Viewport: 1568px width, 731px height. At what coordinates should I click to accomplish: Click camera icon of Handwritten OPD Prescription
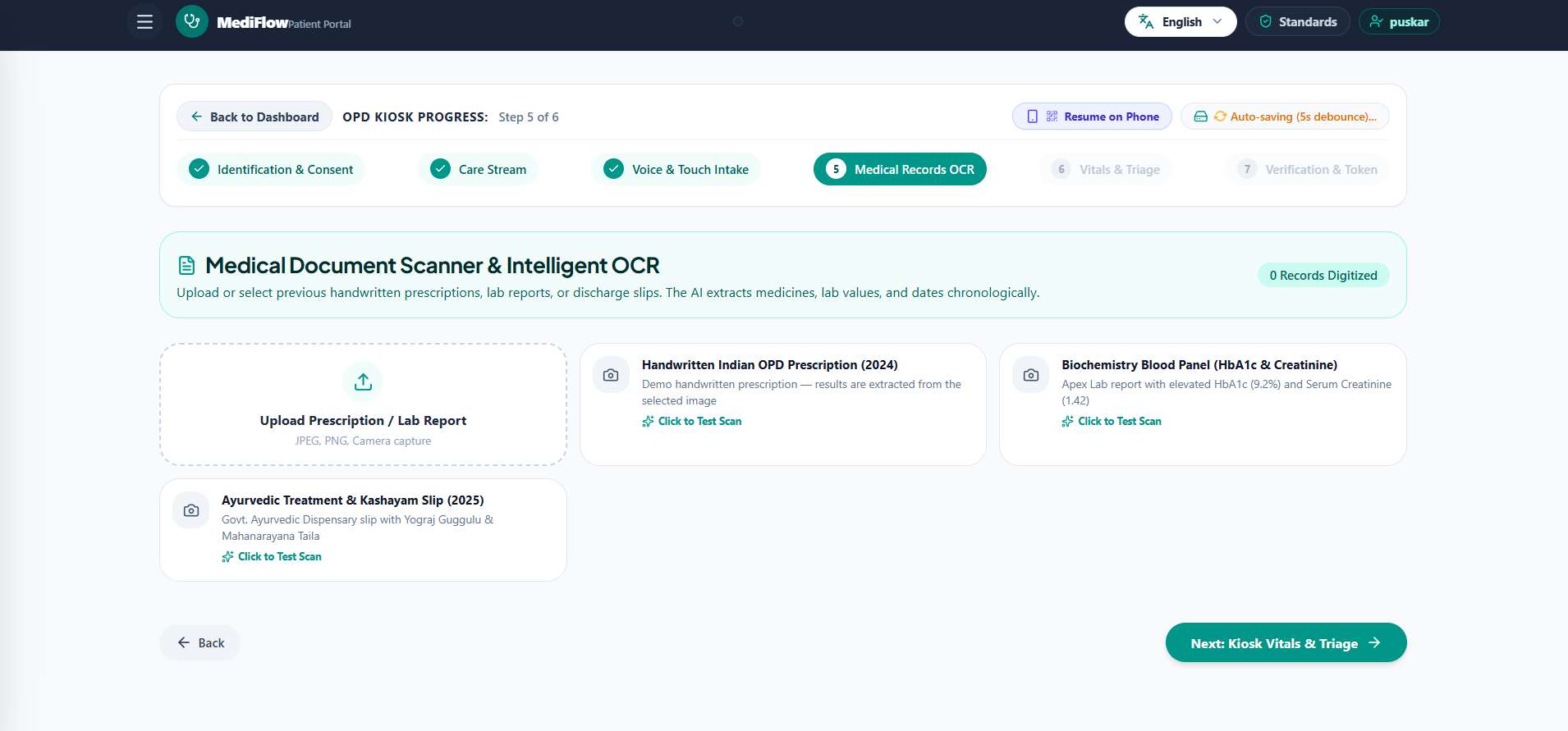pyautogui.click(x=611, y=375)
